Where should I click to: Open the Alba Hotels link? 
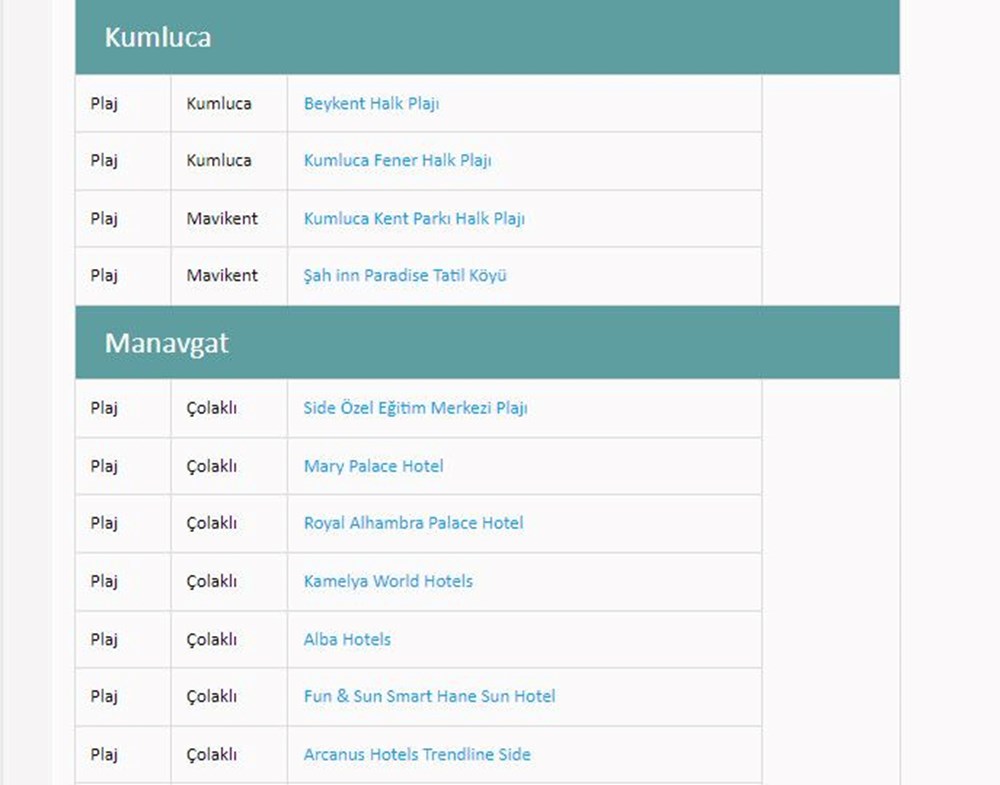347,640
